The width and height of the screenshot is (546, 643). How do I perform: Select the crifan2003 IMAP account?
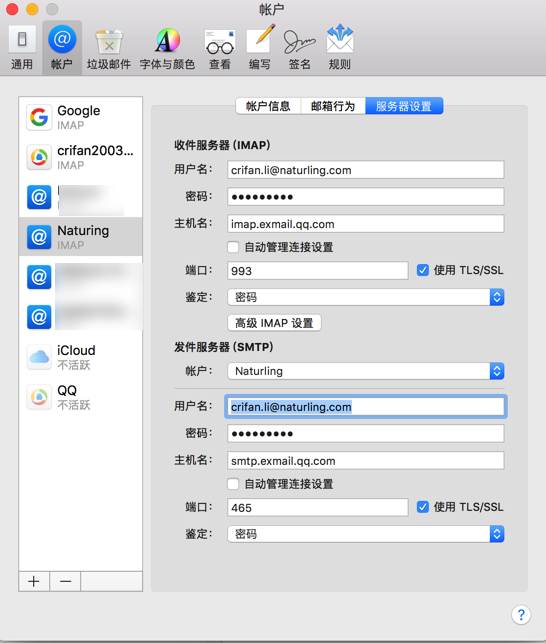80,157
